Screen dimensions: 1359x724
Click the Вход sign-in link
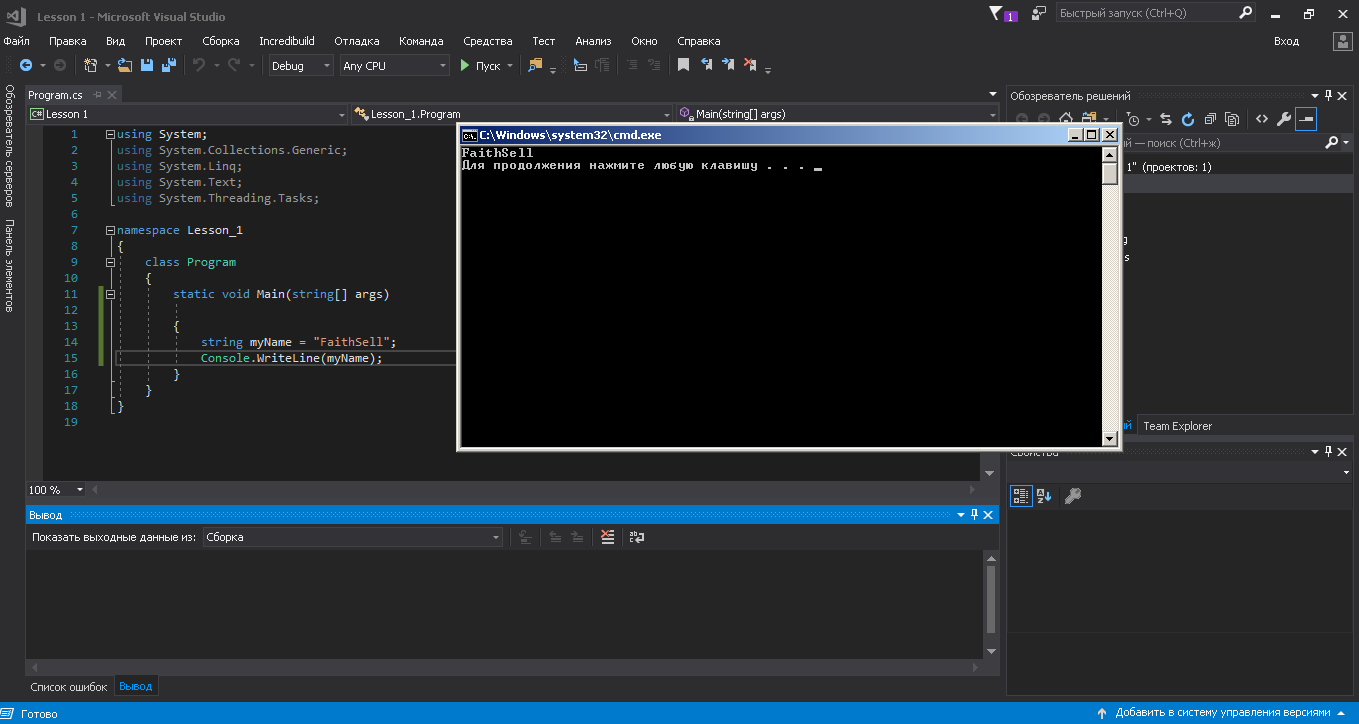[1286, 41]
